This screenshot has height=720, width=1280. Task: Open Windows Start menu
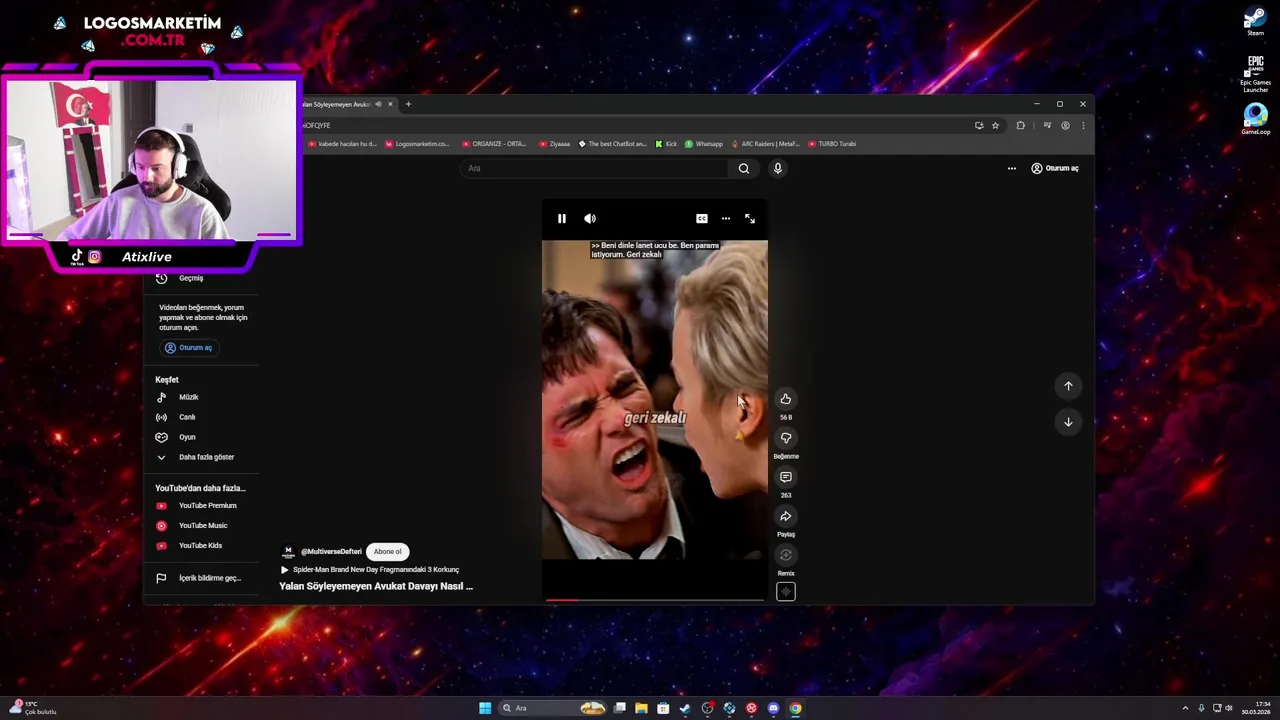tap(485, 708)
